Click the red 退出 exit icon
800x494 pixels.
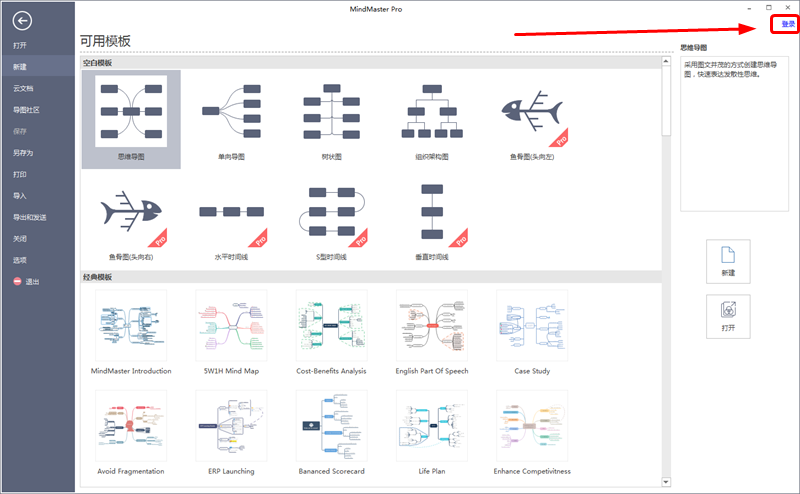(x=17, y=281)
